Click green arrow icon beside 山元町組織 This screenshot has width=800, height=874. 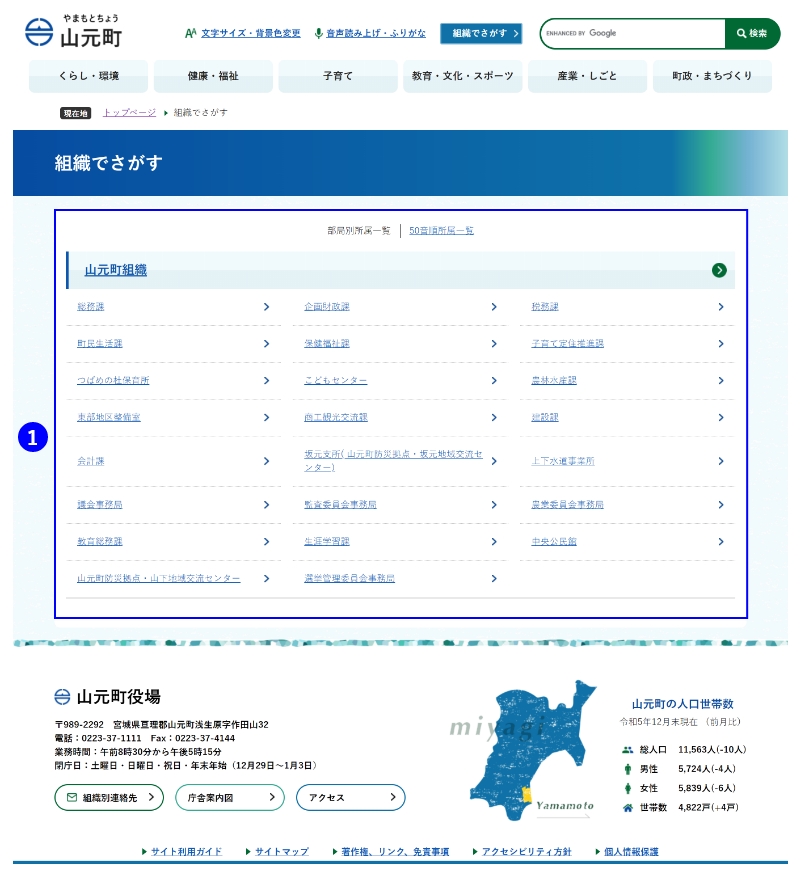coord(719,270)
